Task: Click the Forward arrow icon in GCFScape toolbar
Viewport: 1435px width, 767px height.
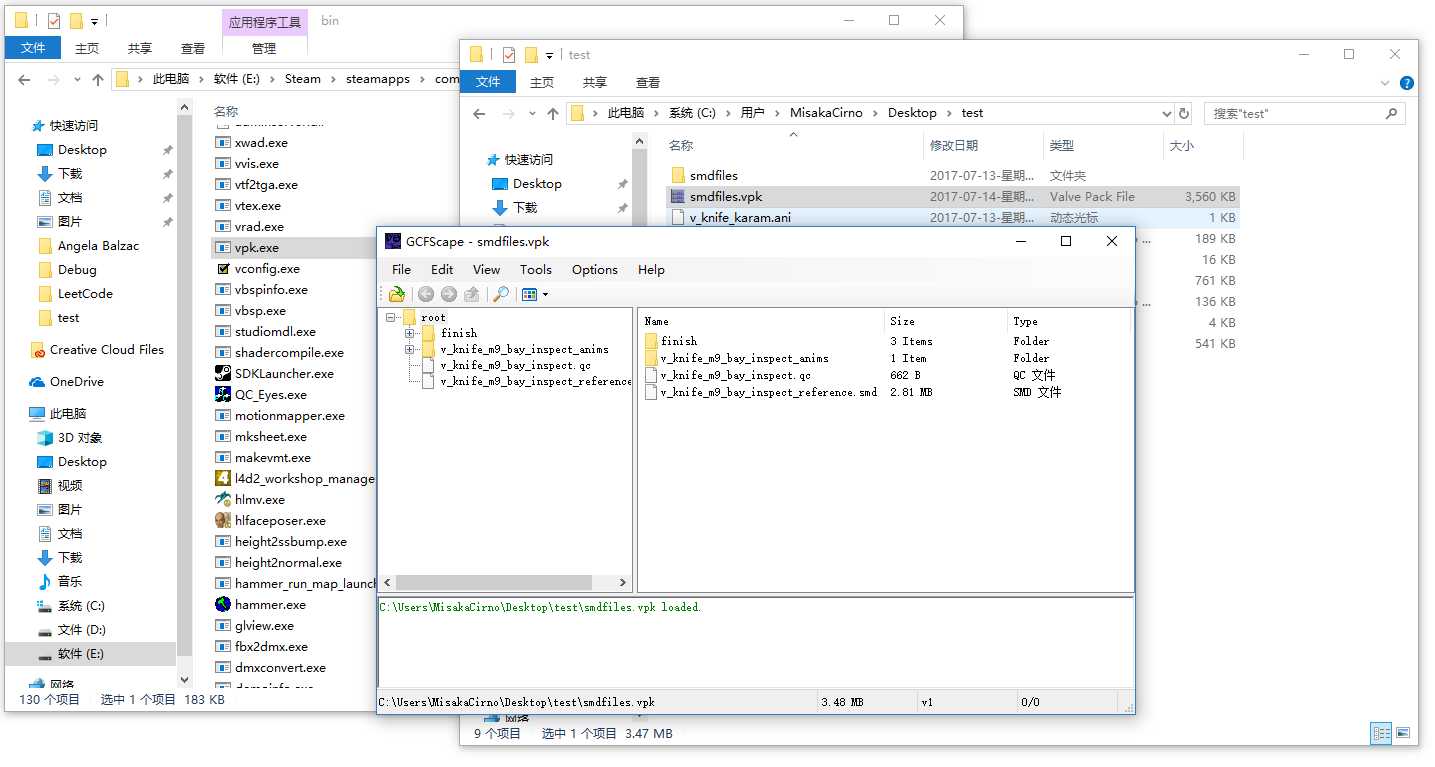Action: [x=448, y=294]
